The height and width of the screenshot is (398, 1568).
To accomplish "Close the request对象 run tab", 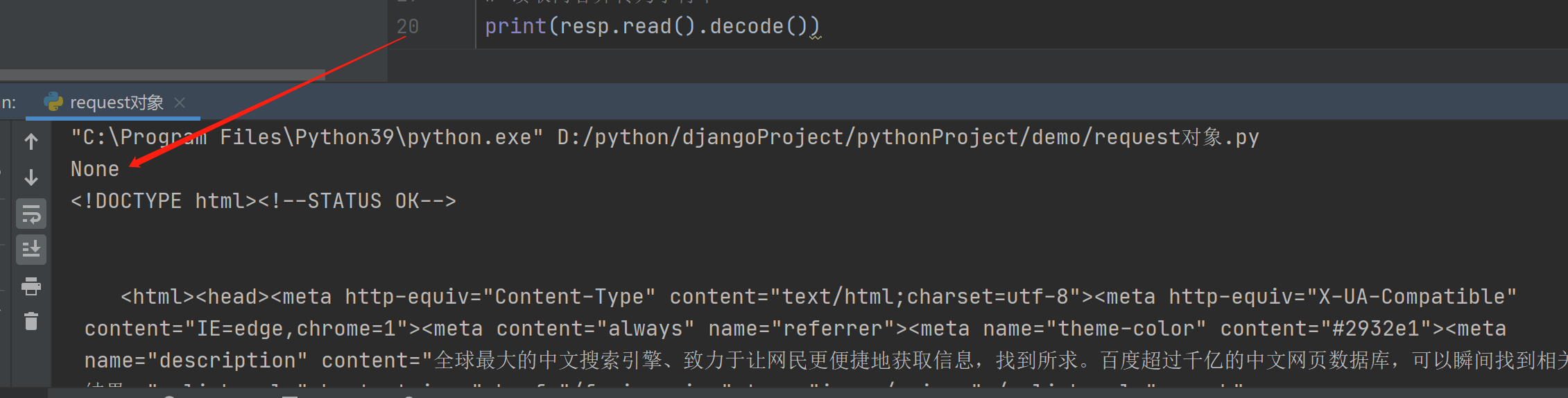I will click(180, 103).
